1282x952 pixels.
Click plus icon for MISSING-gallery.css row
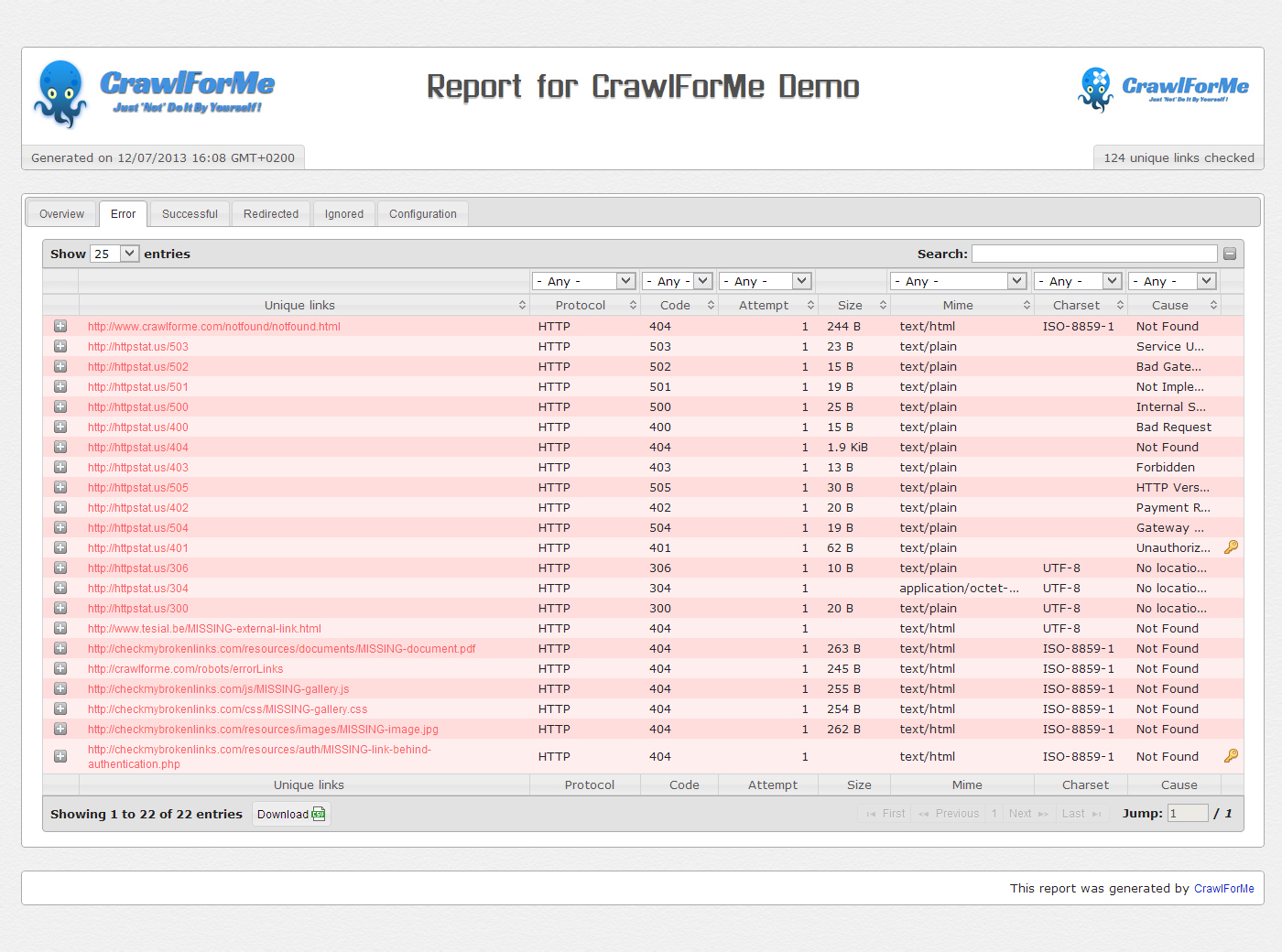(60, 709)
